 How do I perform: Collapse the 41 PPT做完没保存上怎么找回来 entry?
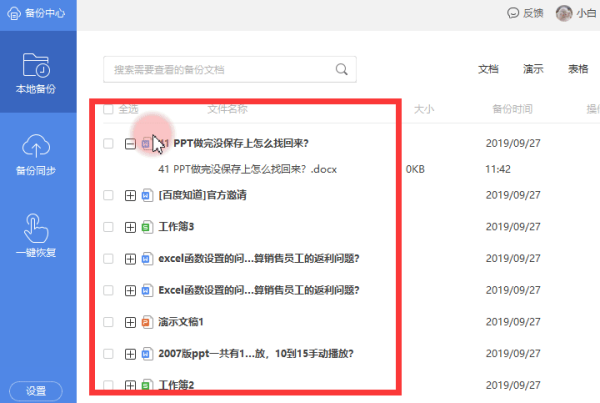tap(130, 144)
